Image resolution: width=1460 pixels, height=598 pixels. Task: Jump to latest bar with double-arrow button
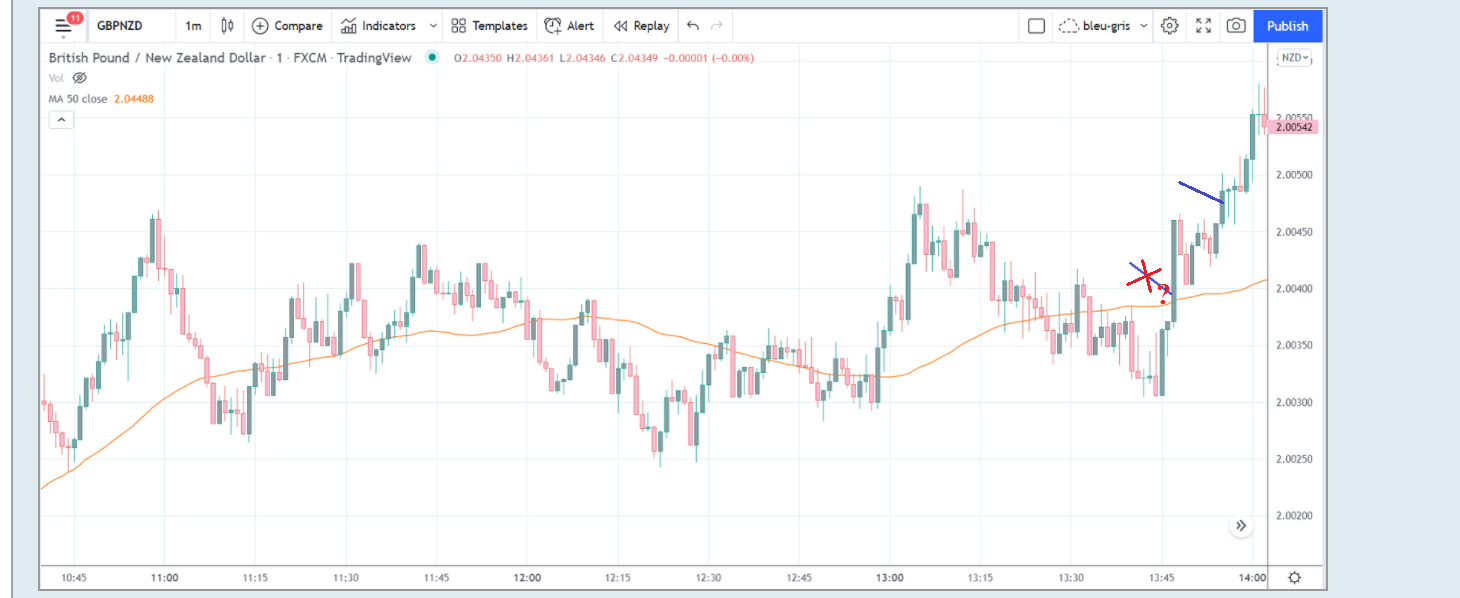1241,525
